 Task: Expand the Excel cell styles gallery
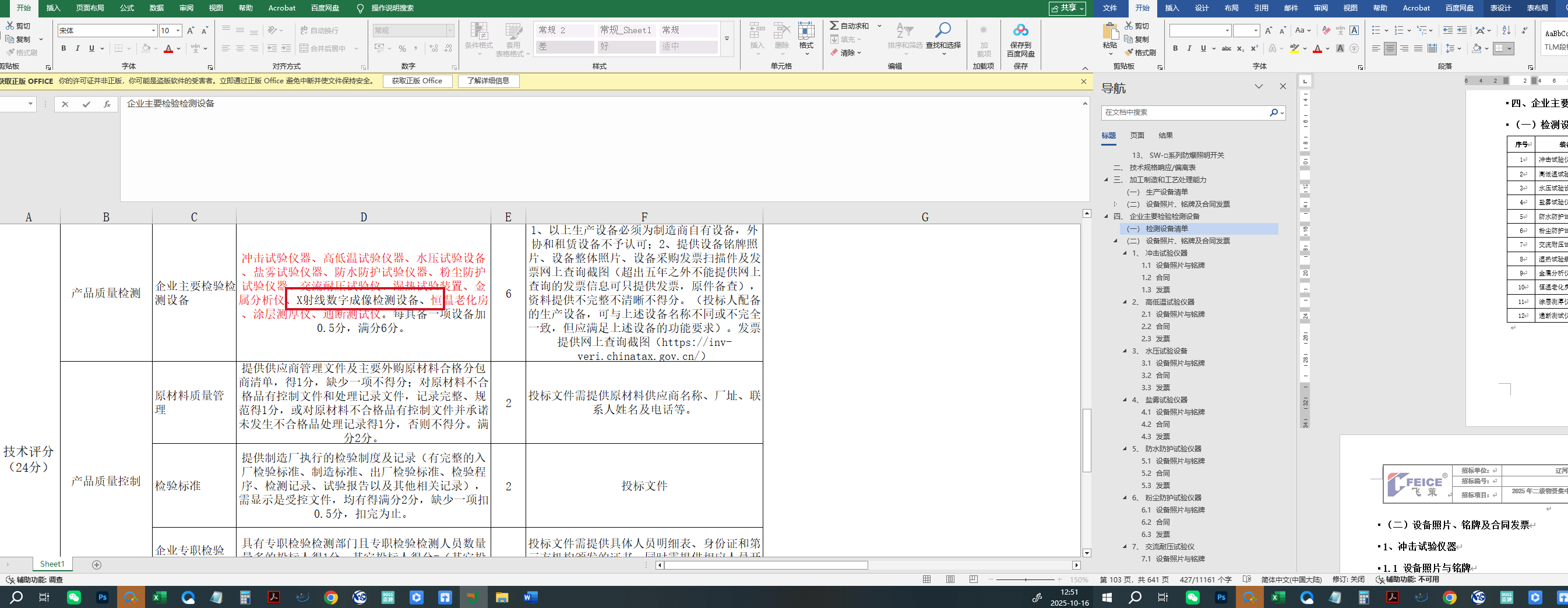click(x=726, y=38)
